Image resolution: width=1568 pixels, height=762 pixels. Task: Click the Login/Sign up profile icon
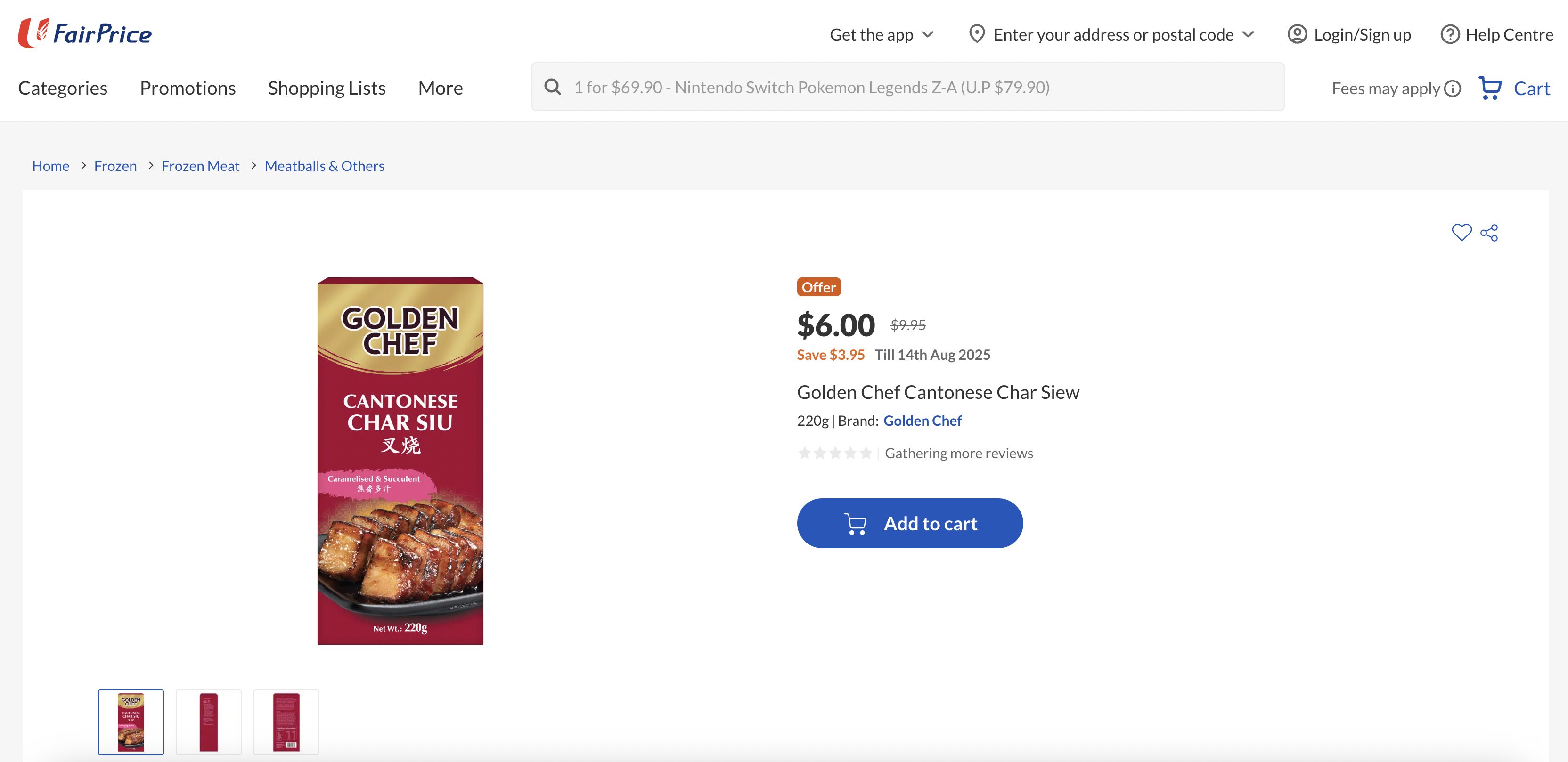1297,35
